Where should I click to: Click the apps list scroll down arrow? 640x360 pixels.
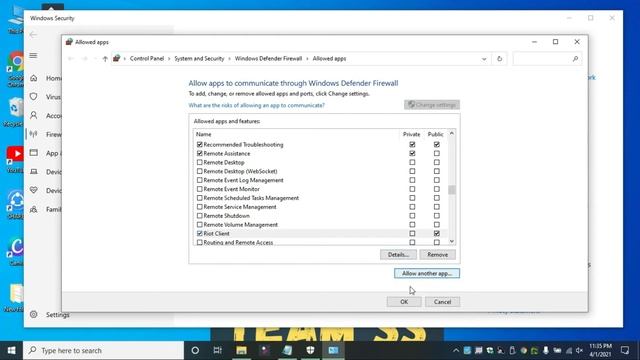coord(451,242)
